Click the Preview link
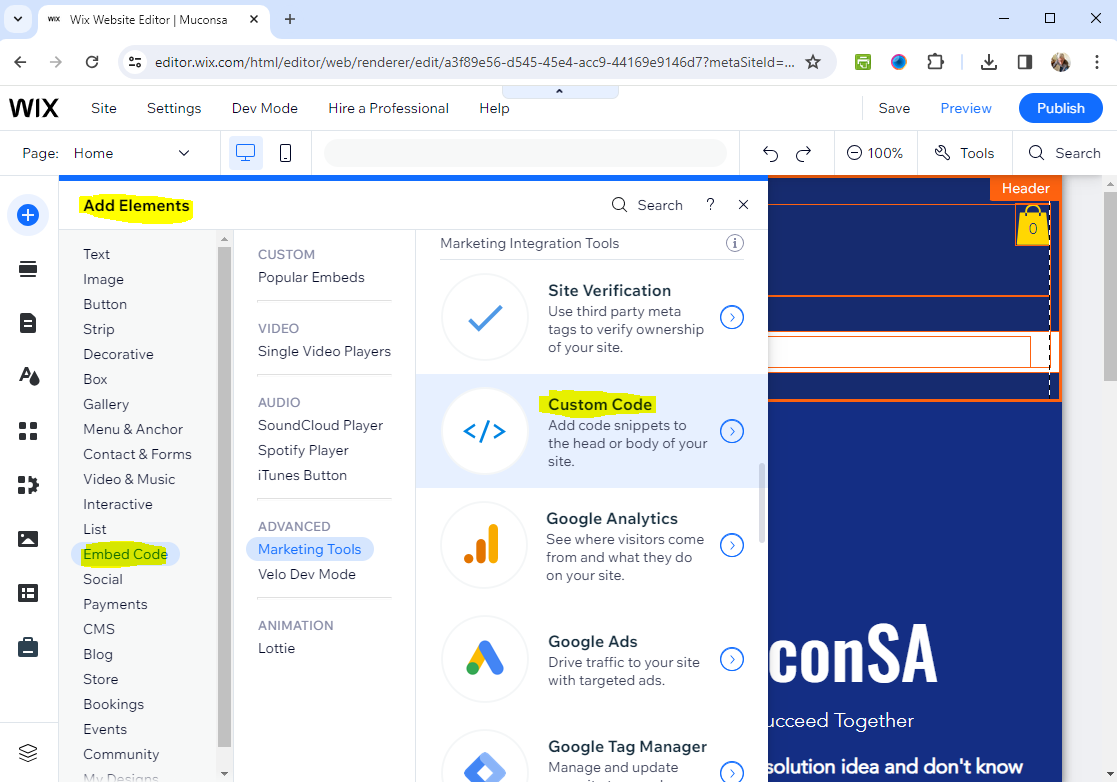Viewport: 1117px width, 782px height. pos(965,108)
